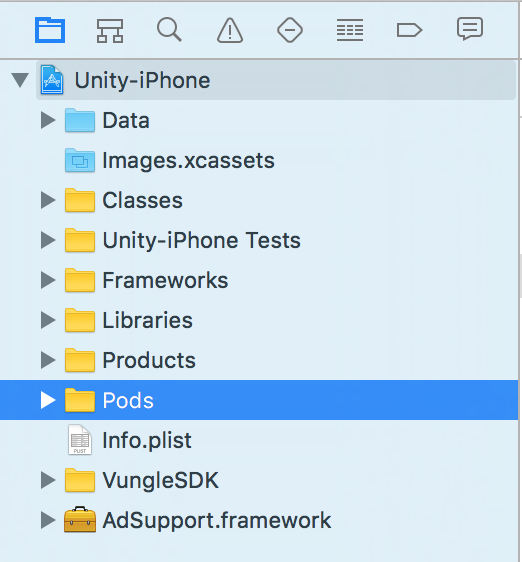Collapse the Unity-iPhone project tree
This screenshot has width=522, height=562.
click(x=20, y=80)
